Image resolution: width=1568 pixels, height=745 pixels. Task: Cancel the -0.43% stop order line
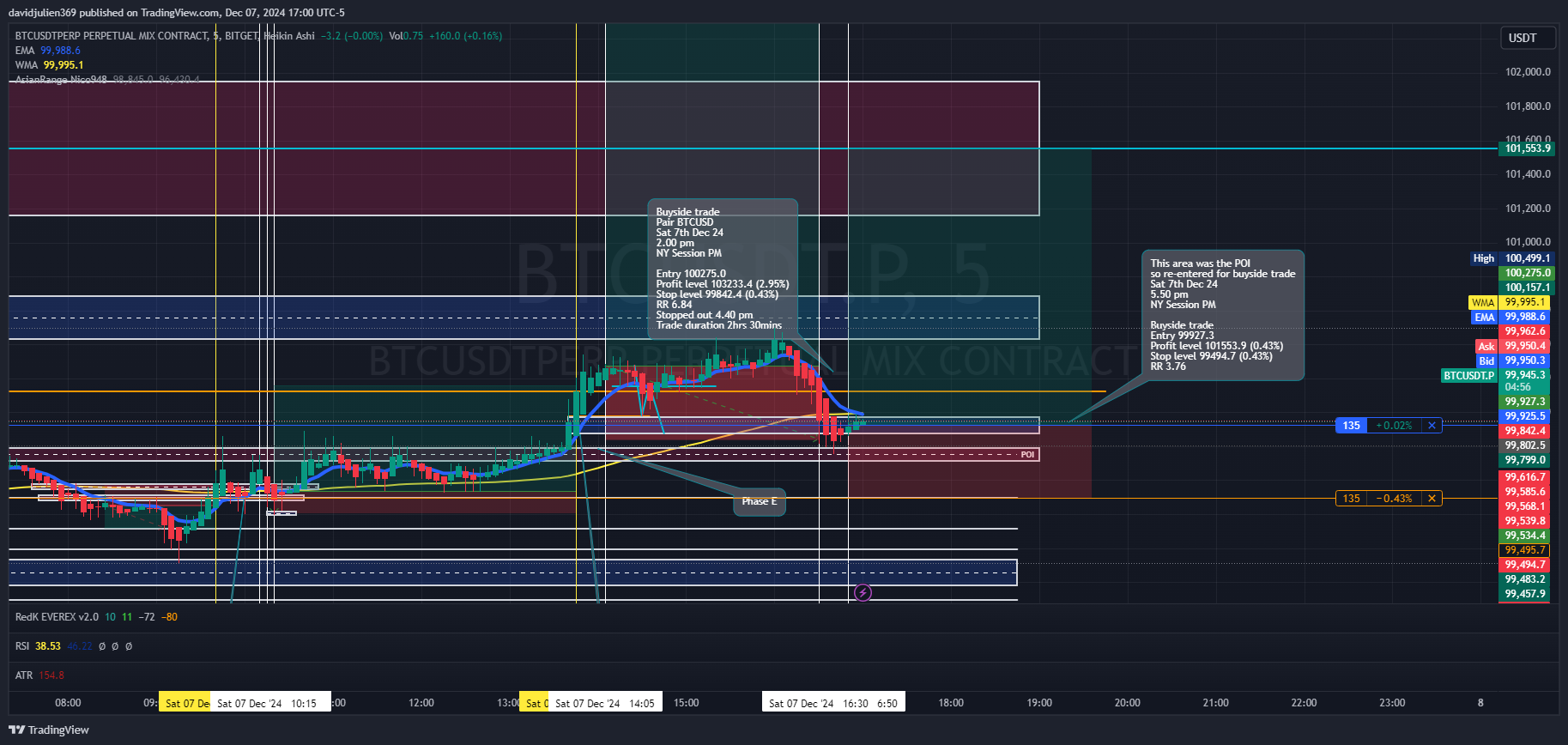coord(1432,499)
